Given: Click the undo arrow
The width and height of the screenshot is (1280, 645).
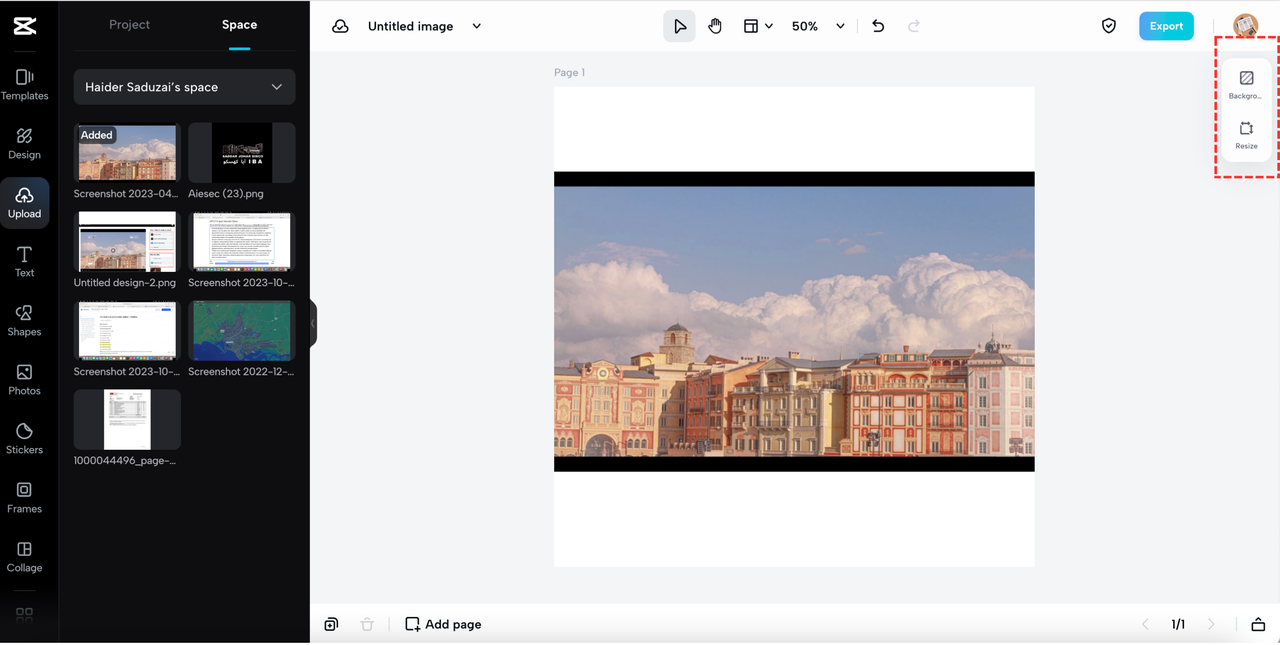Looking at the screenshot, I should [878, 26].
